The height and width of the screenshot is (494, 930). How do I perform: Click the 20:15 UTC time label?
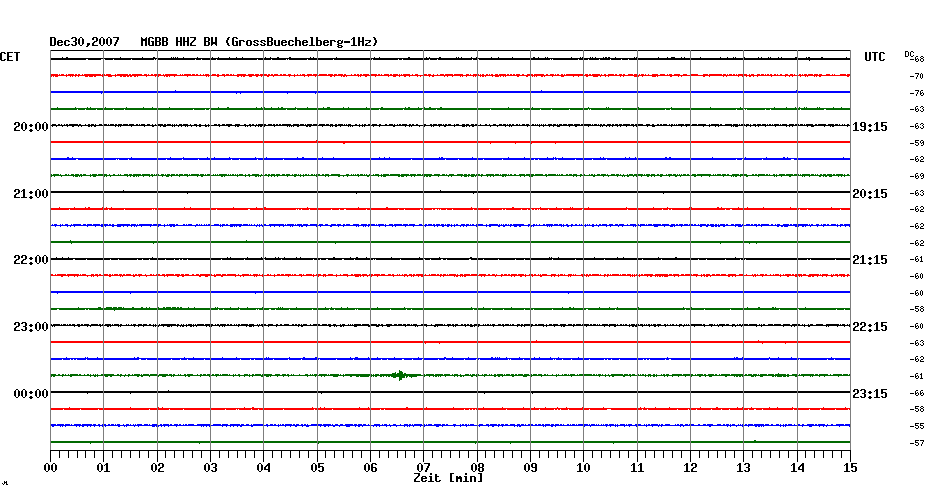tap(870, 194)
